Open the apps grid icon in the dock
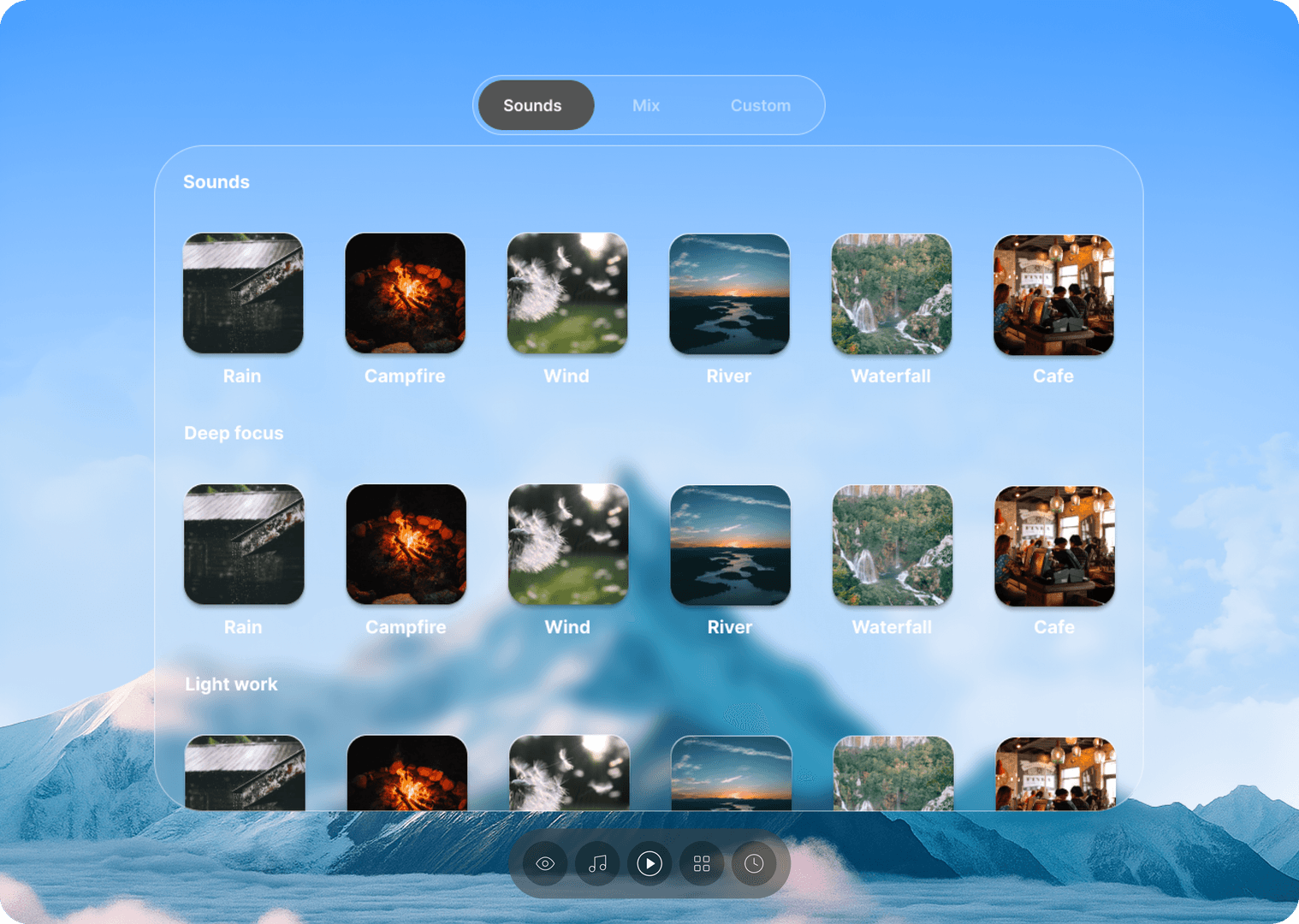This screenshot has width=1299, height=924. pyautogui.click(x=702, y=863)
